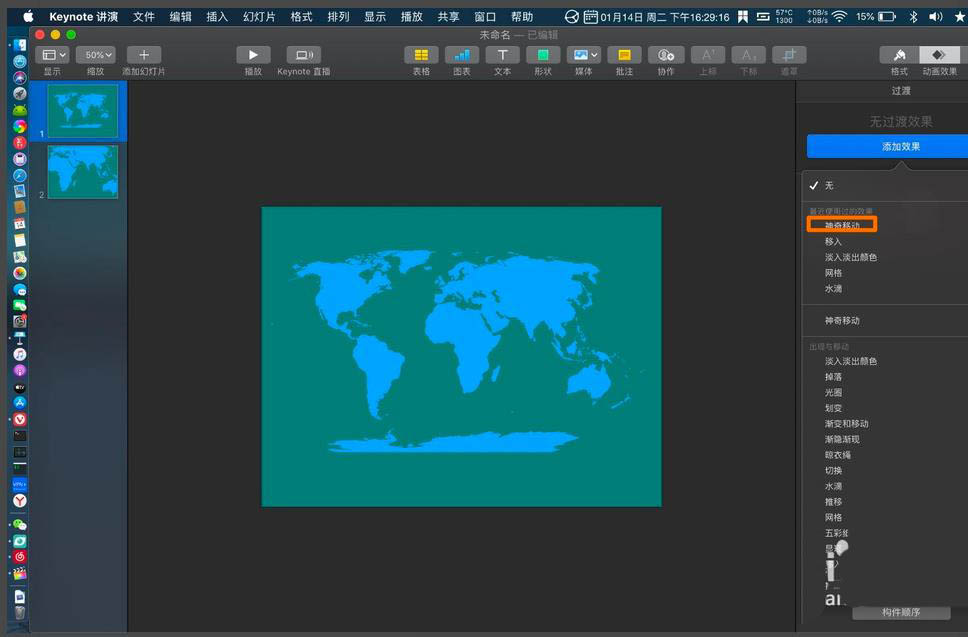
Task: Add a text box with the 文本 icon
Action: point(503,55)
